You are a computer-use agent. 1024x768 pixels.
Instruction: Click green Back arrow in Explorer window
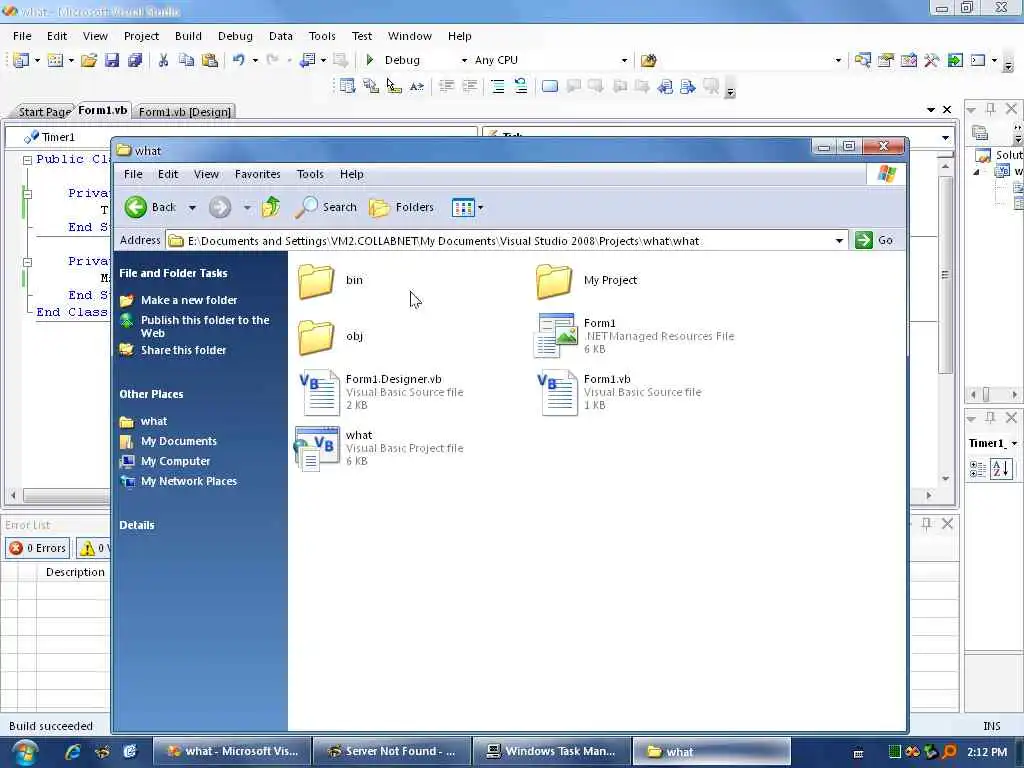[136, 207]
